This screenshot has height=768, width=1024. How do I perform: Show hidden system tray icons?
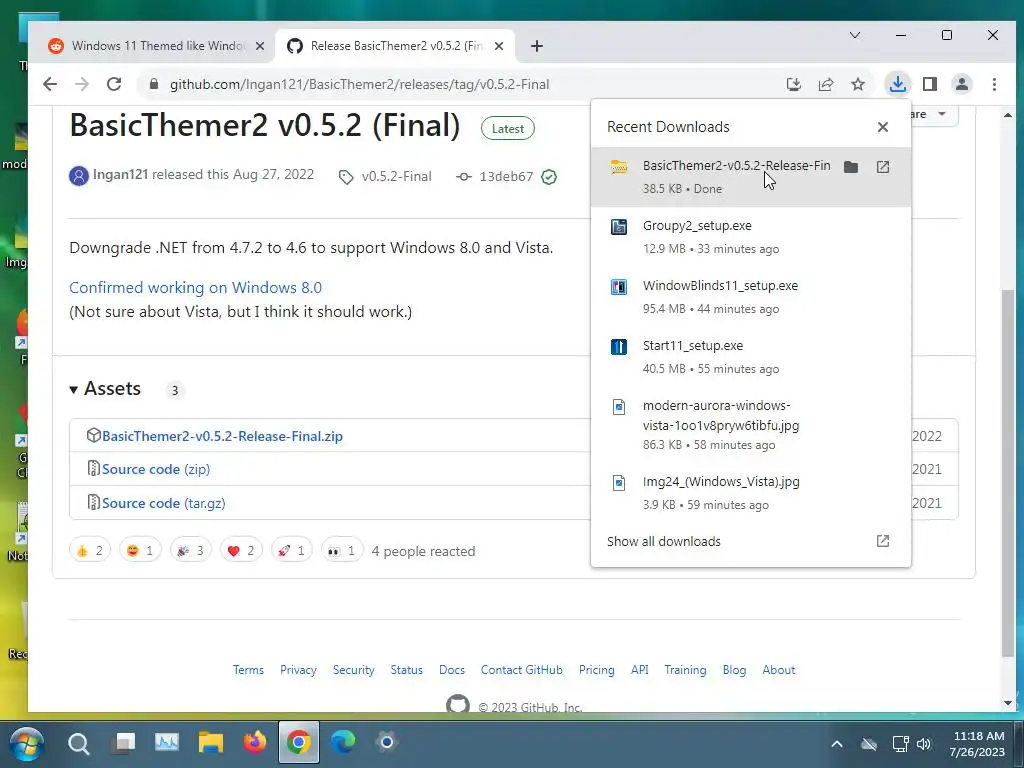(837, 744)
